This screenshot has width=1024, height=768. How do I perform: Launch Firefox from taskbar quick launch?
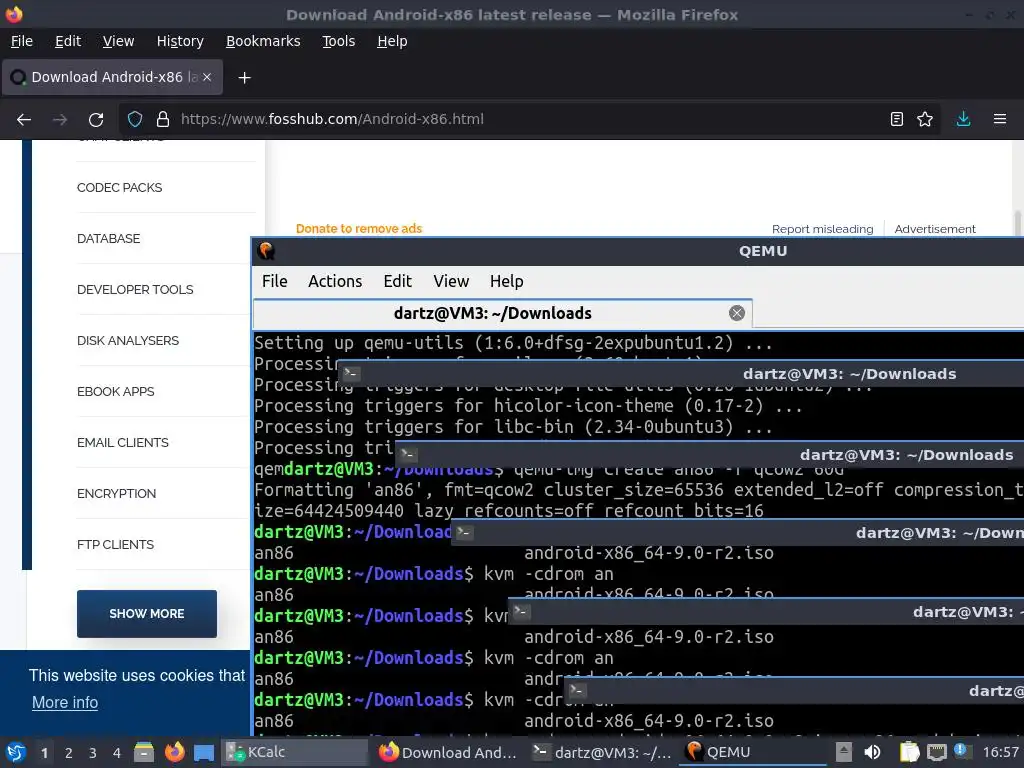click(x=174, y=752)
